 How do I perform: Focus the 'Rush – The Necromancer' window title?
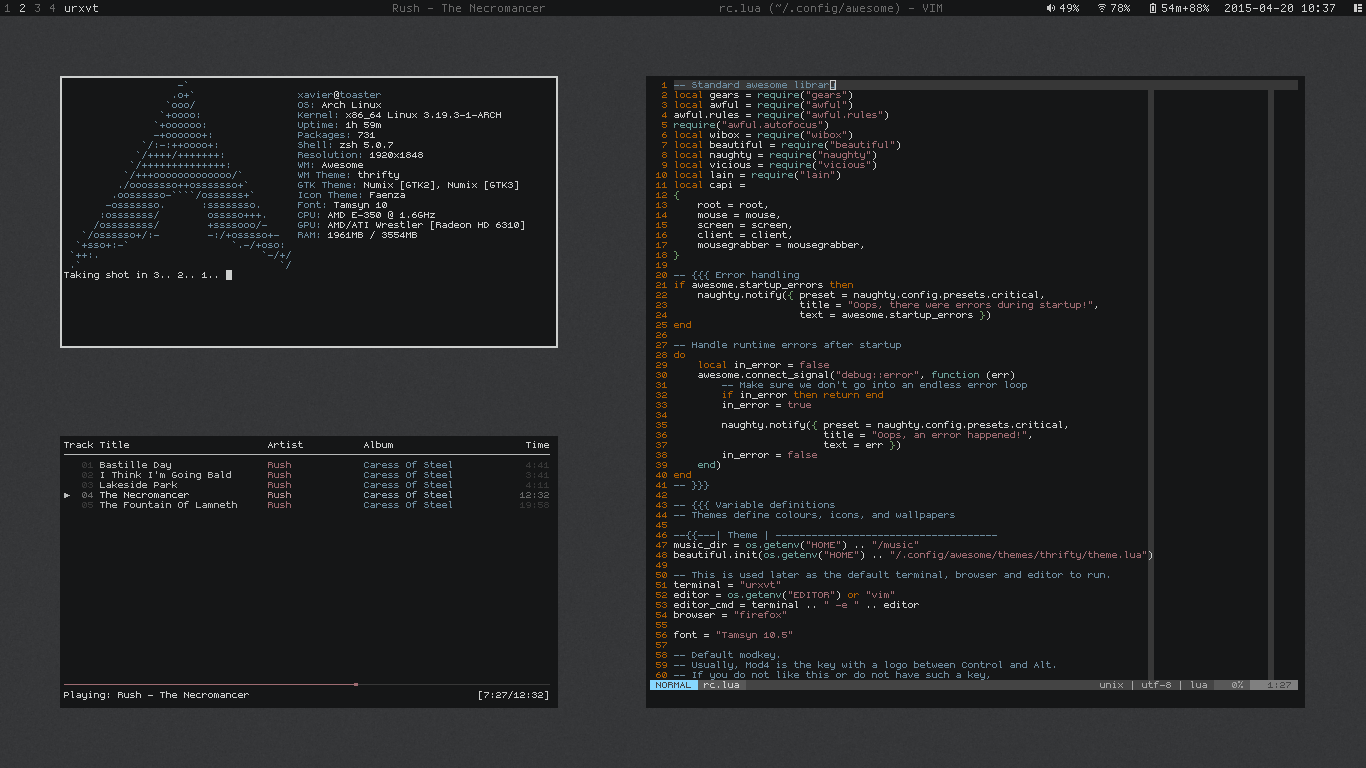[x=469, y=8]
